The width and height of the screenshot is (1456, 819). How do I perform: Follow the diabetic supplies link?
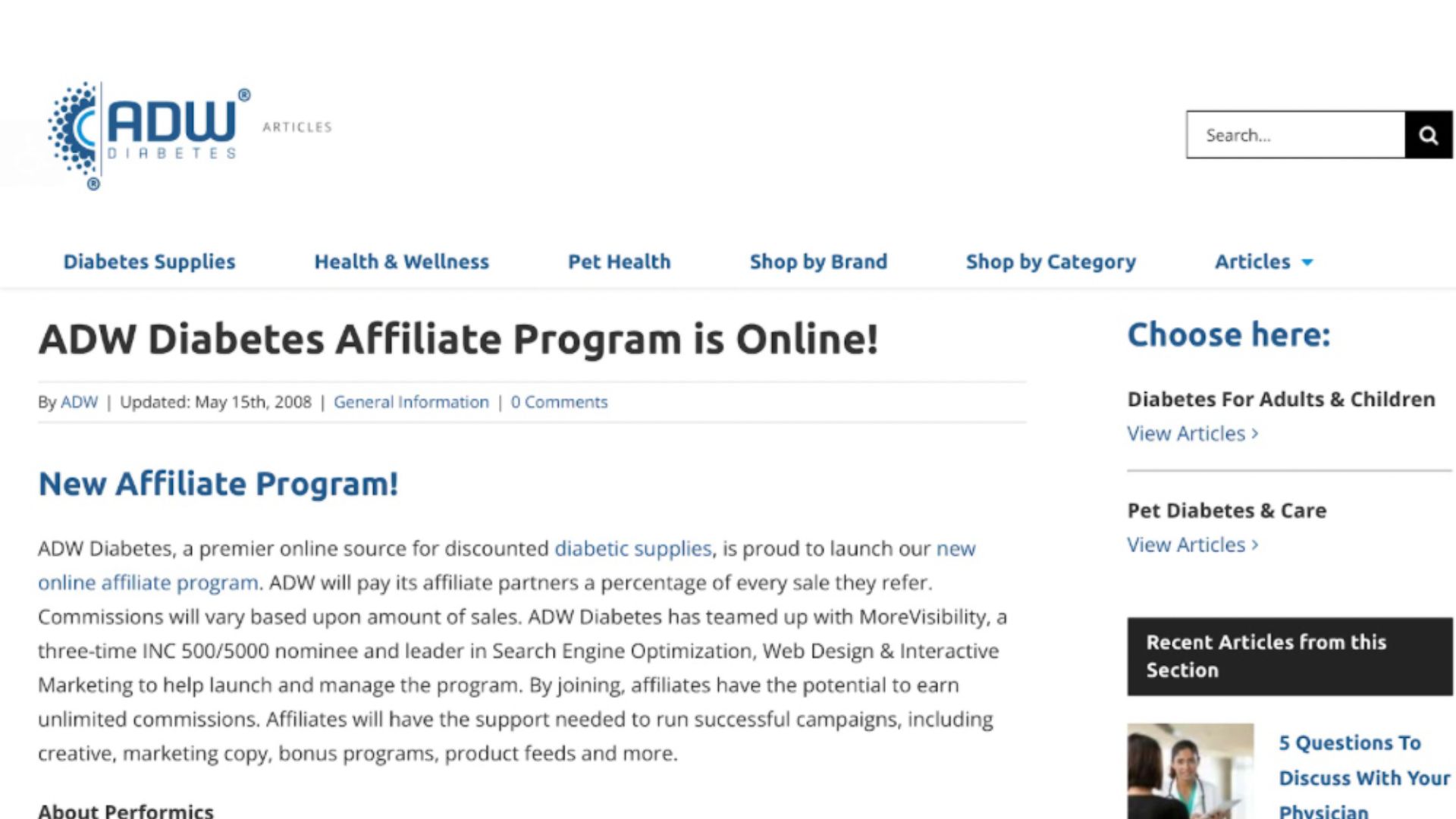point(633,548)
